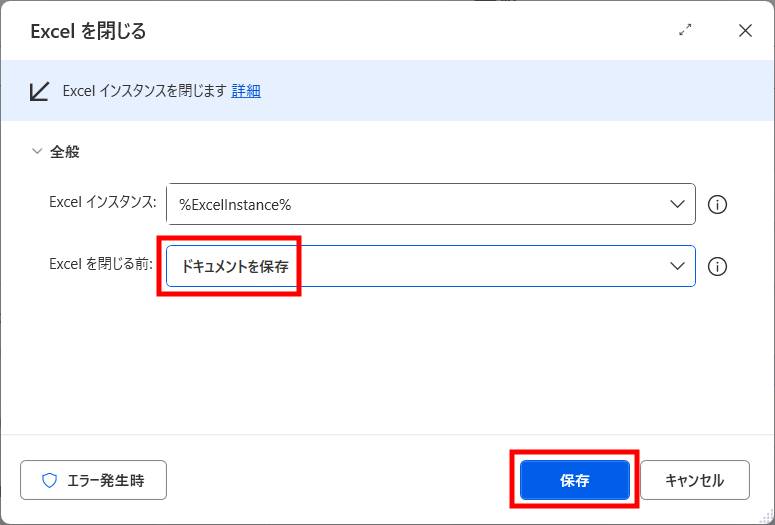Close the Excel を閉じる dialog
The image size is (775, 525).
tap(745, 31)
